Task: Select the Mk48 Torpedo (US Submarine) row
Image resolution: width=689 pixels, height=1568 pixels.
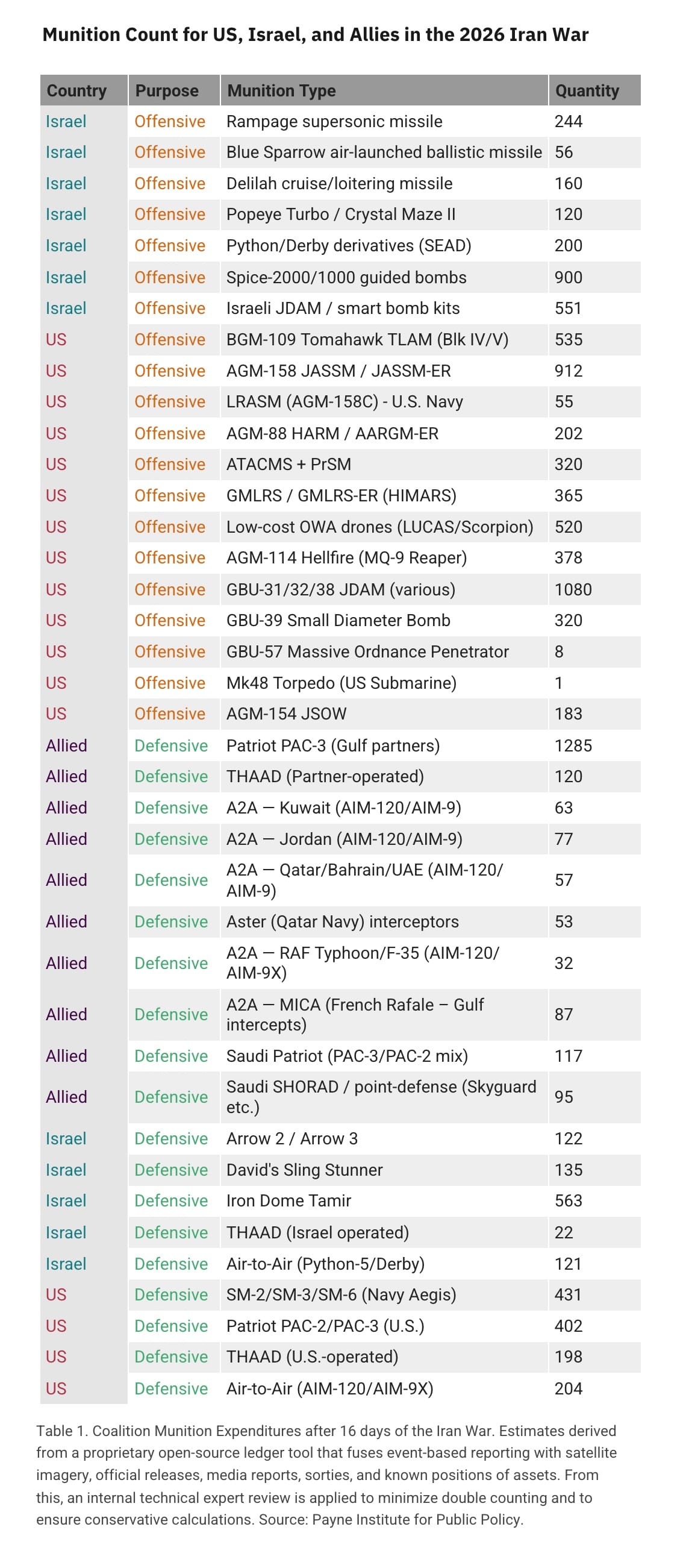Action: pos(341,683)
